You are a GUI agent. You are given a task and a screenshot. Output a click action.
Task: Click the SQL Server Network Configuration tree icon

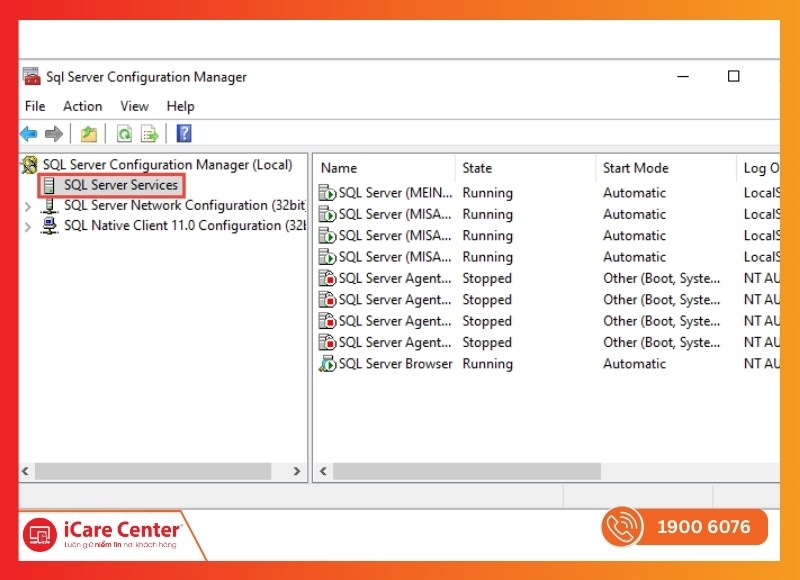[49, 205]
